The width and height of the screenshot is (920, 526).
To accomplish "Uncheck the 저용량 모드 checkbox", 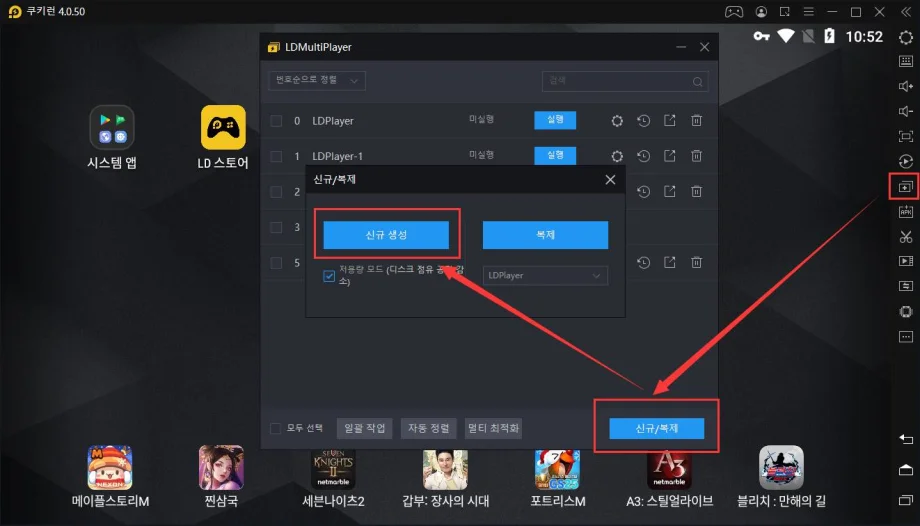I will (x=329, y=275).
